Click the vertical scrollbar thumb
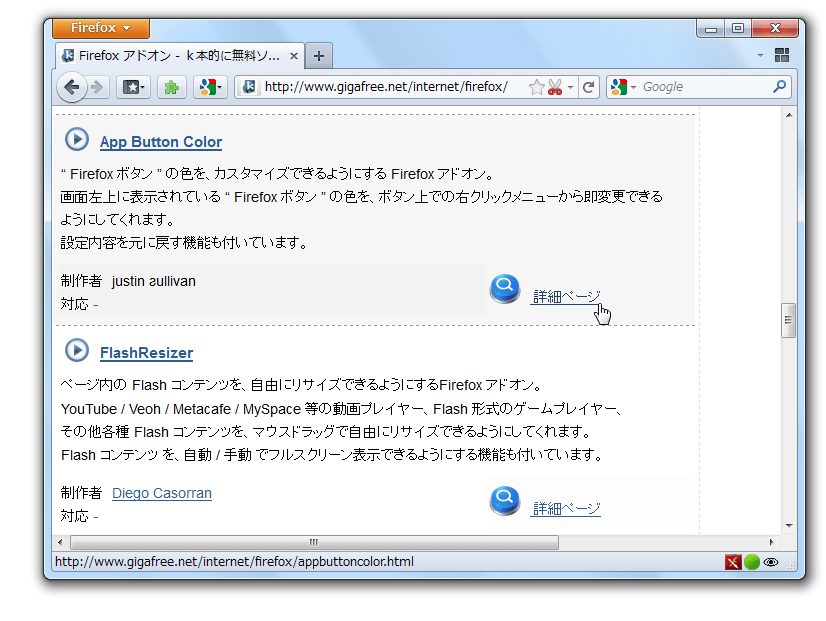This screenshot has height=621, width=826. [x=788, y=320]
